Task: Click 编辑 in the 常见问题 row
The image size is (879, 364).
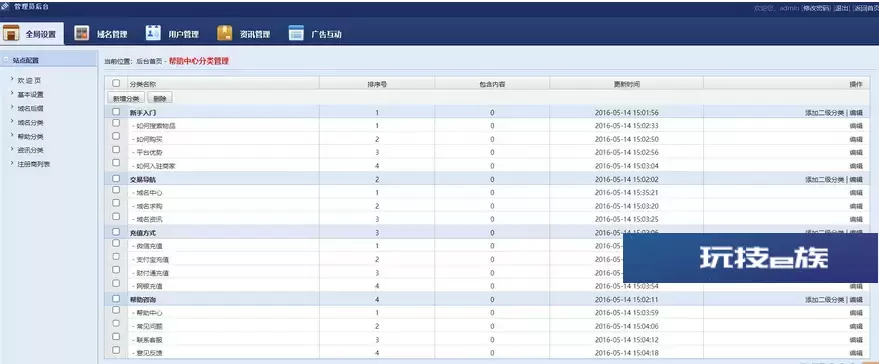Action: [856, 326]
